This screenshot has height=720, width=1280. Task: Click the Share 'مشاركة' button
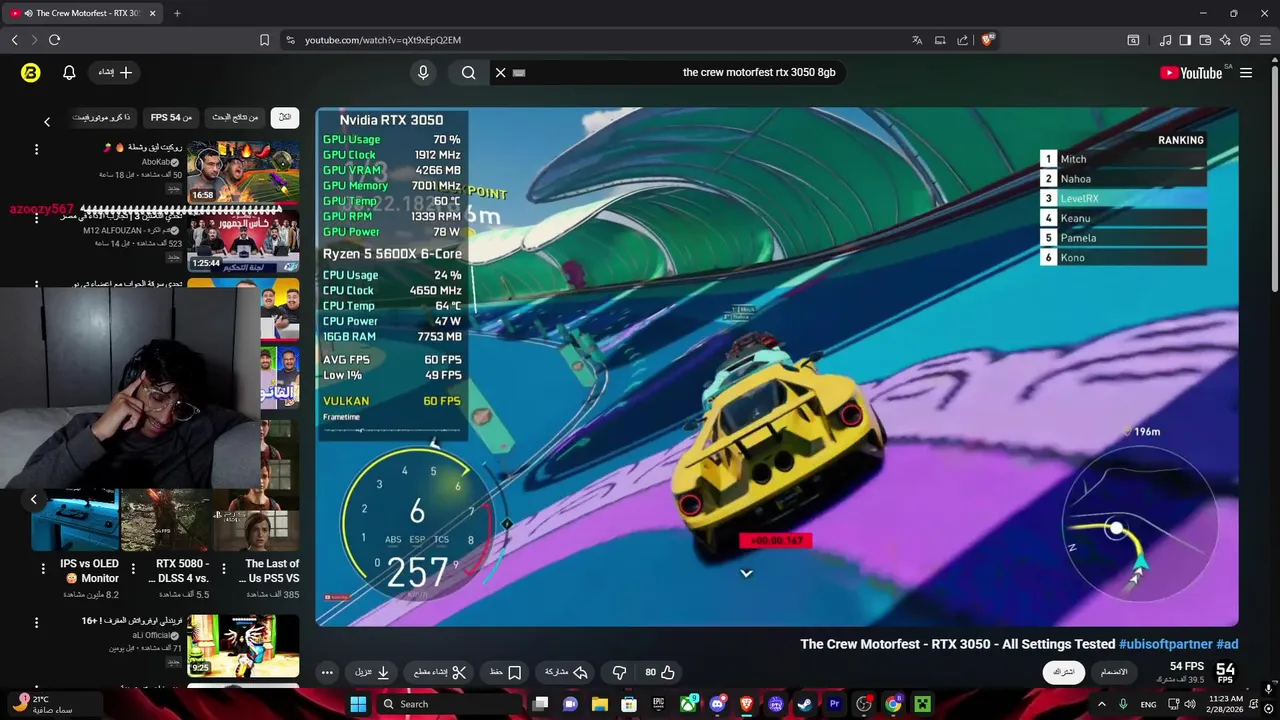coord(566,672)
